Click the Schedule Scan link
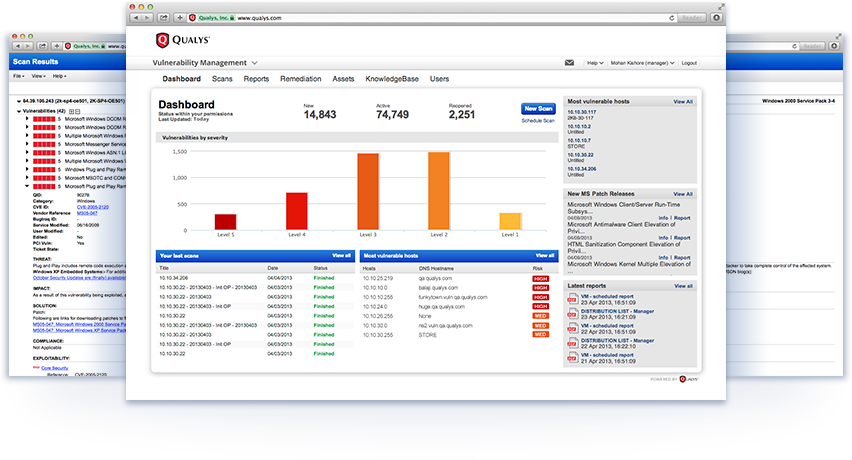The height and width of the screenshot is (460, 852). pyautogui.click(x=538, y=121)
